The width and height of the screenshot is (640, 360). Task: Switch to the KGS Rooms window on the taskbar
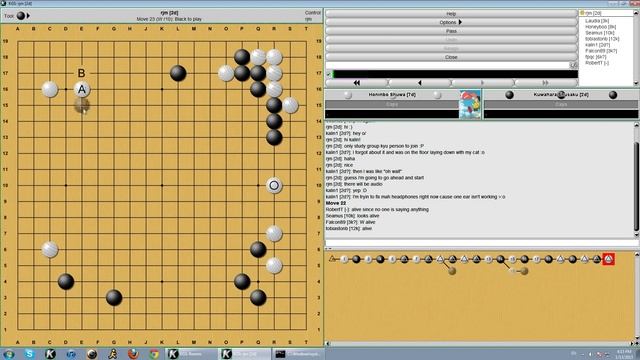191,354
